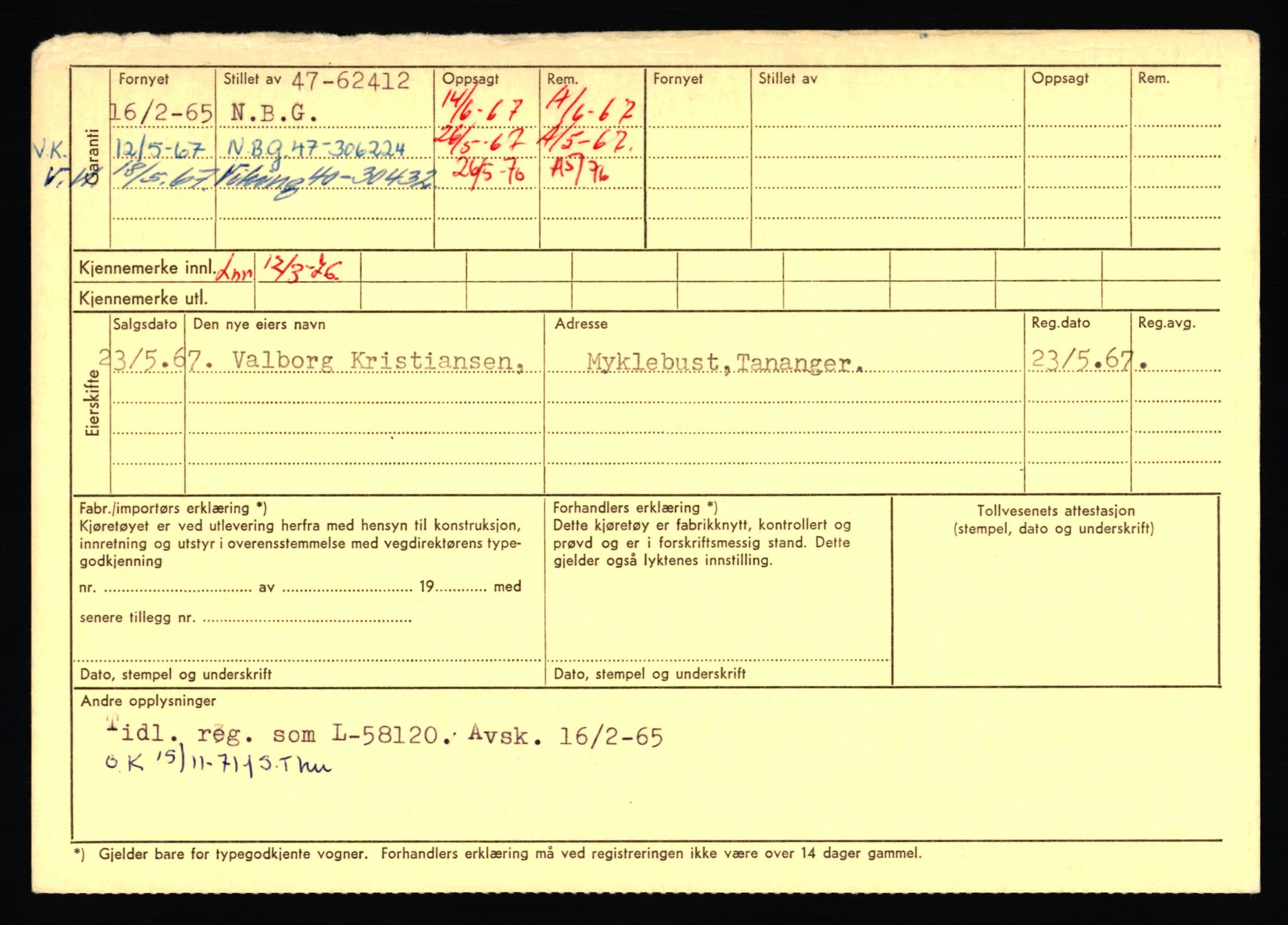1288x925 pixels.
Task: Click the Adresse column header
Action: (581, 324)
